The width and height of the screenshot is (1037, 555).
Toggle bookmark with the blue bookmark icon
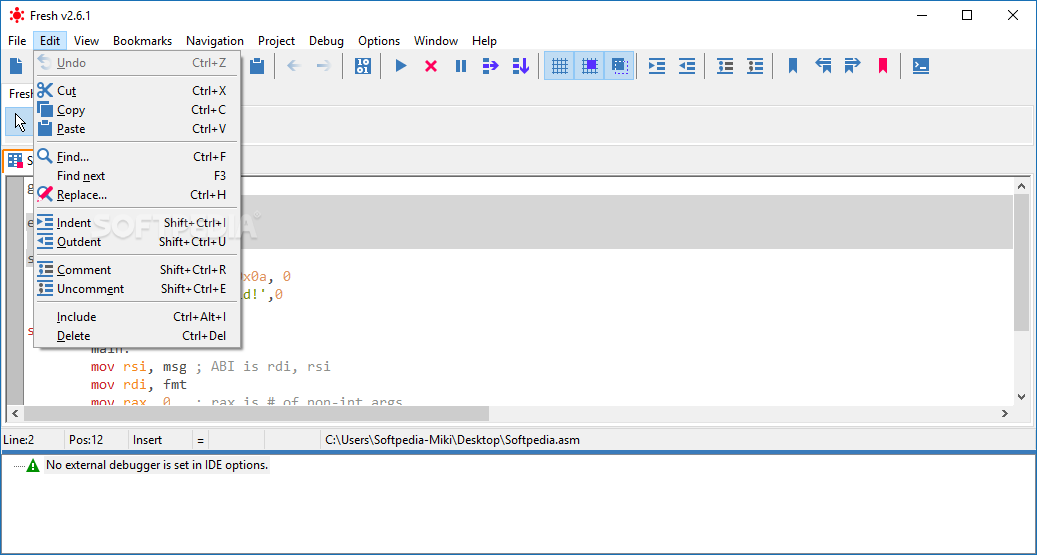(x=793, y=65)
